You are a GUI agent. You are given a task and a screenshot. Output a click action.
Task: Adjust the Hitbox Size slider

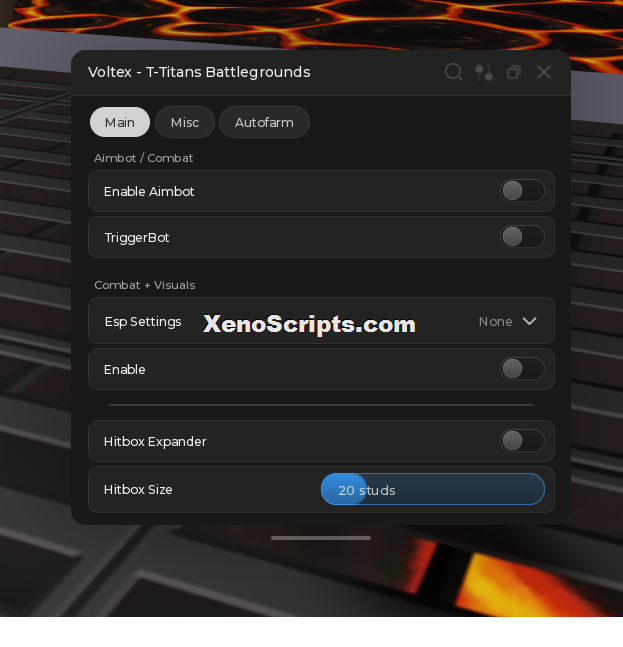coord(433,489)
